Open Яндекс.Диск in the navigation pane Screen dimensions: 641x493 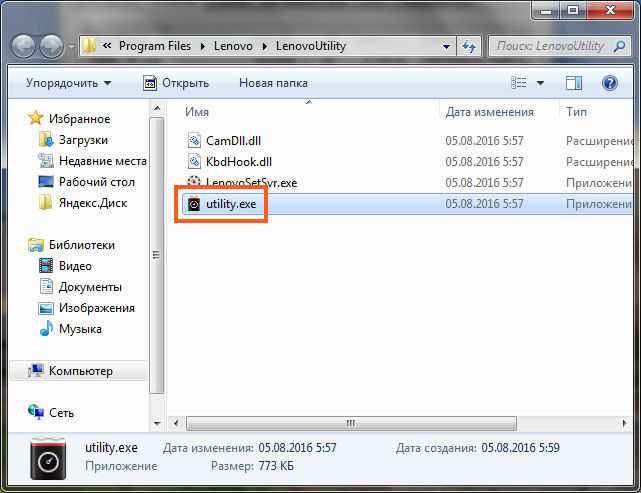click(93, 203)
